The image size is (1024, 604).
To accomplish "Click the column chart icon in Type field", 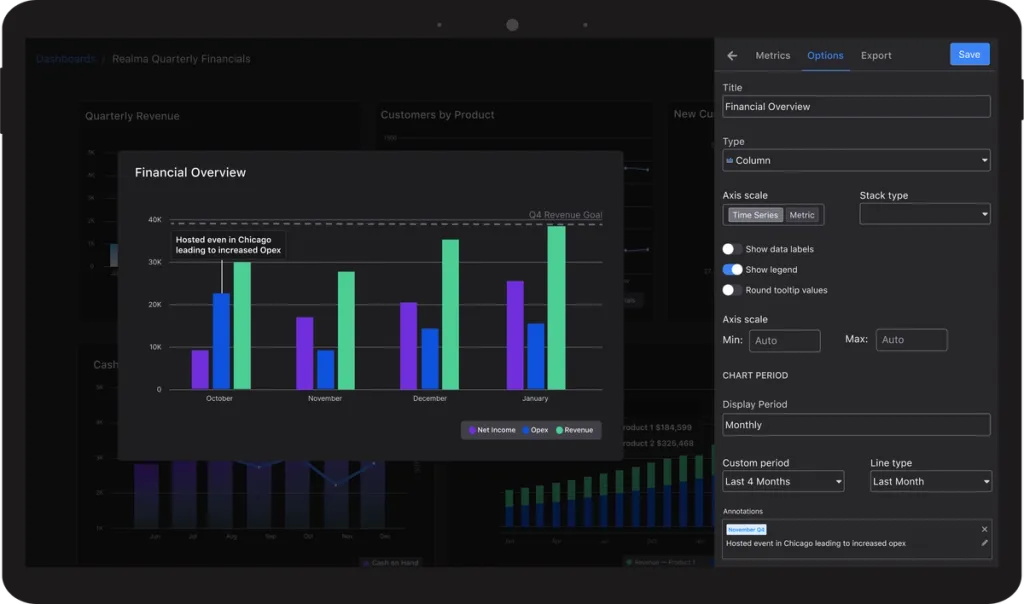I will click(729, 160).
